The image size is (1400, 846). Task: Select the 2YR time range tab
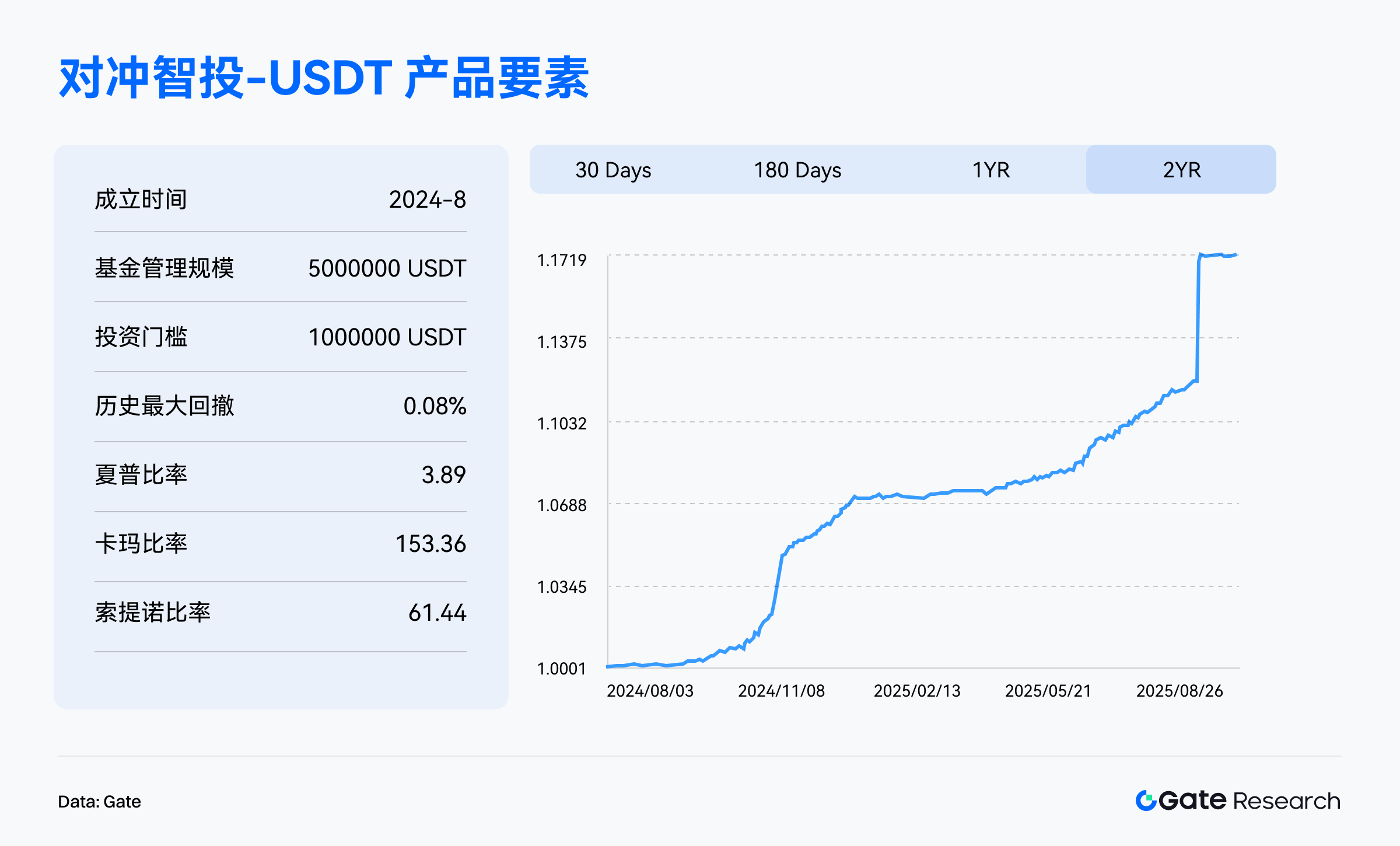1181,170
